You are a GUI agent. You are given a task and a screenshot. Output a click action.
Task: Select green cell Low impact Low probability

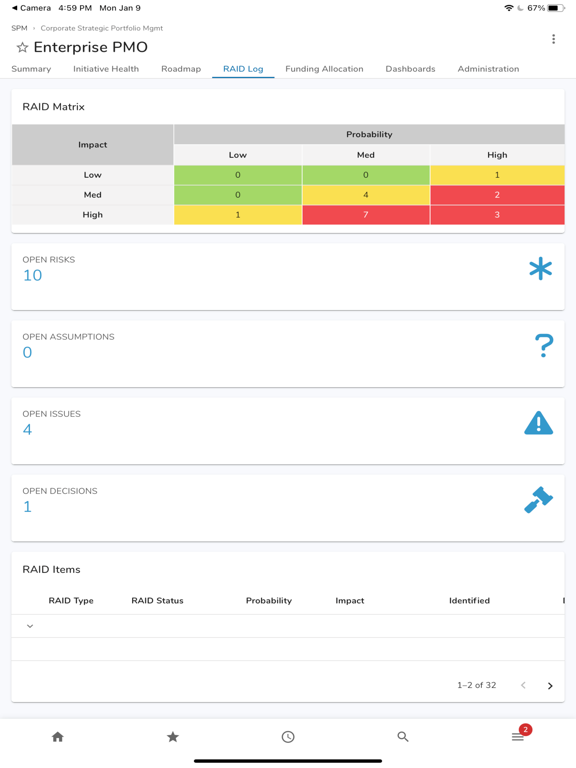coord(238,175)
